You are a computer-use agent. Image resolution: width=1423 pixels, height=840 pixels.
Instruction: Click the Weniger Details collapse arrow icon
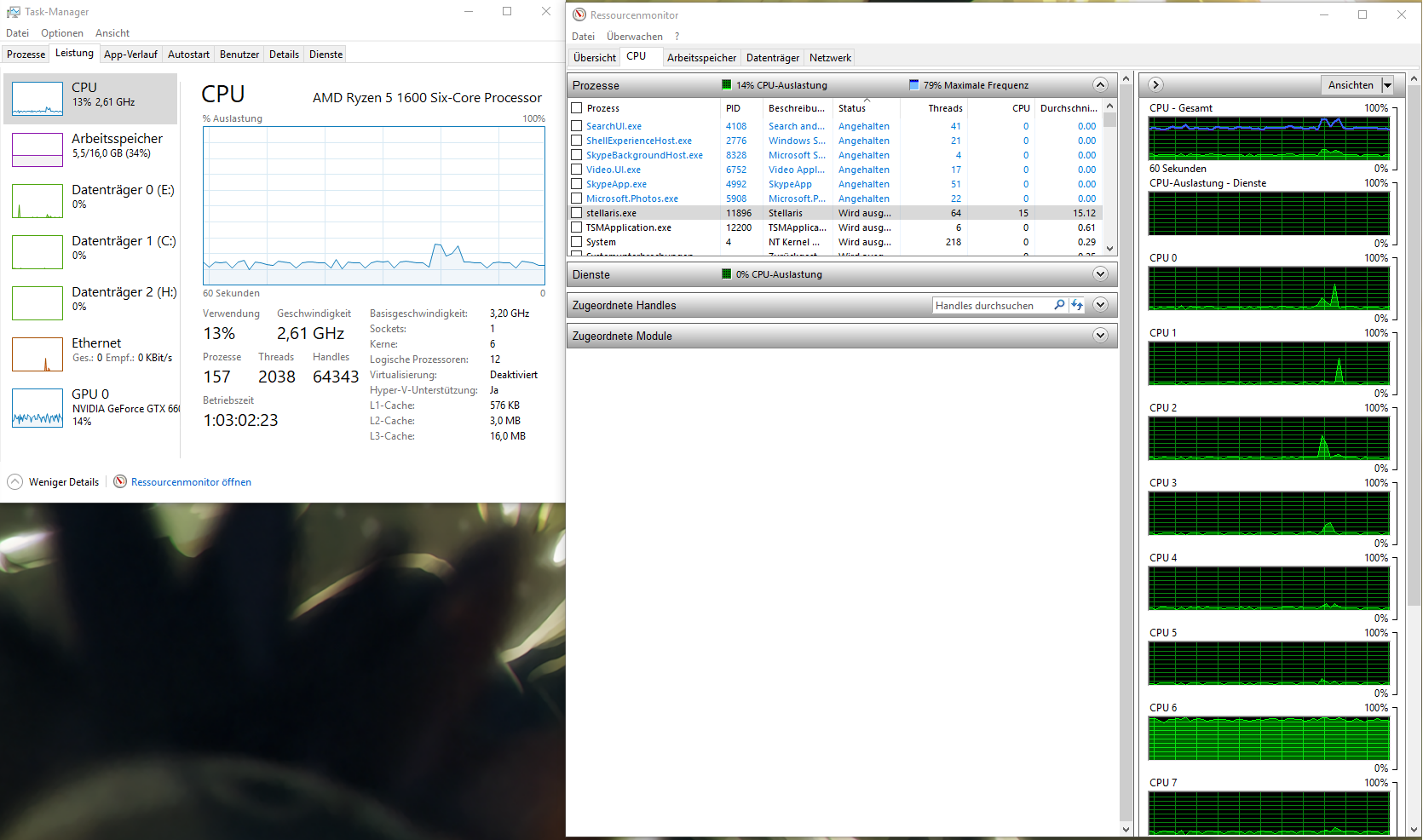[15, 482]
